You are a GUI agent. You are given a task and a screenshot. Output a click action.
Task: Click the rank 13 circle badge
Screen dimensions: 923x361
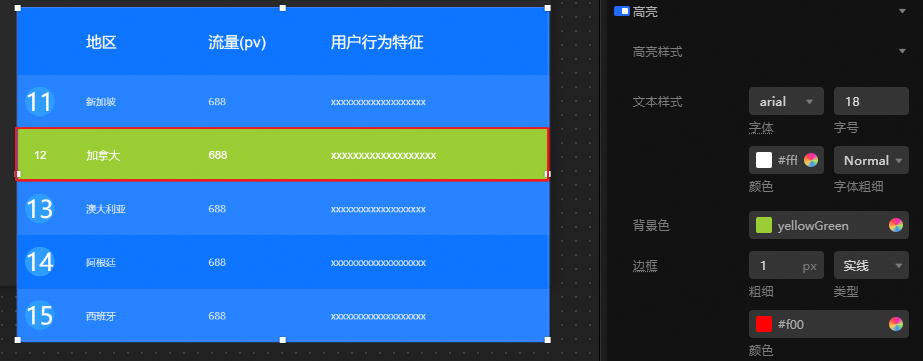(39, 209)
